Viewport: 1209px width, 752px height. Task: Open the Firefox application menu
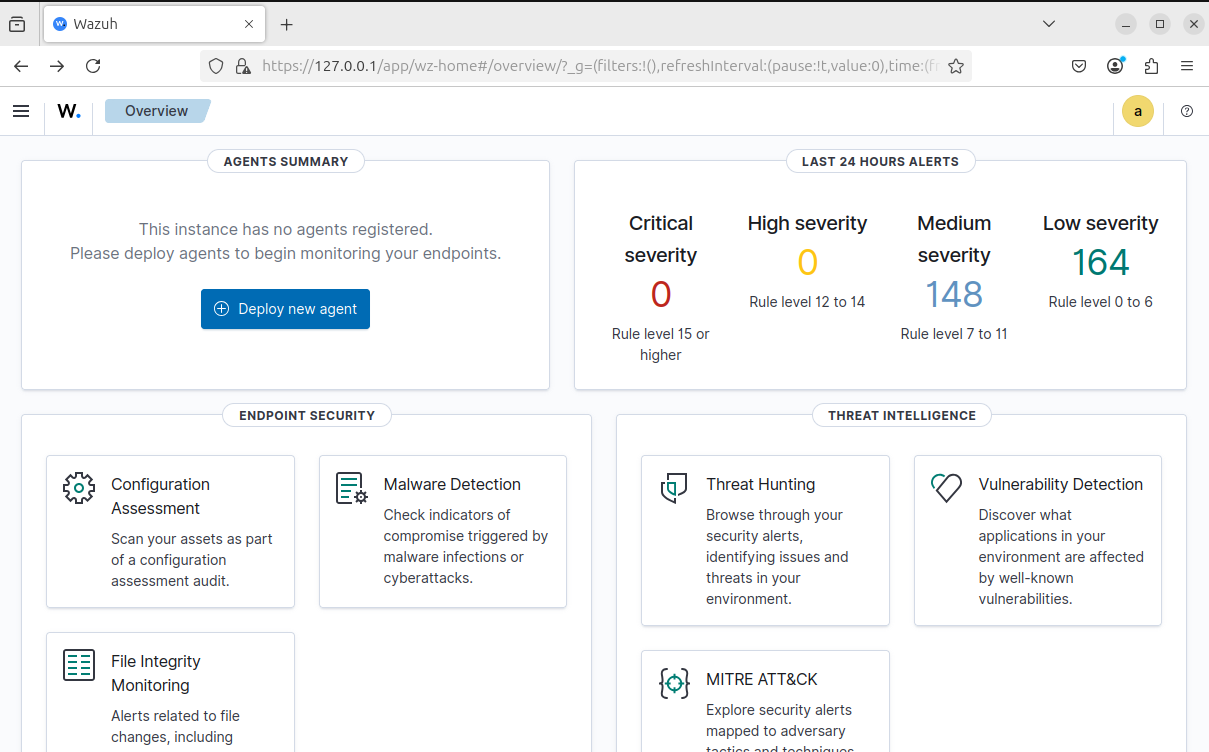[x=1187, y=66]
